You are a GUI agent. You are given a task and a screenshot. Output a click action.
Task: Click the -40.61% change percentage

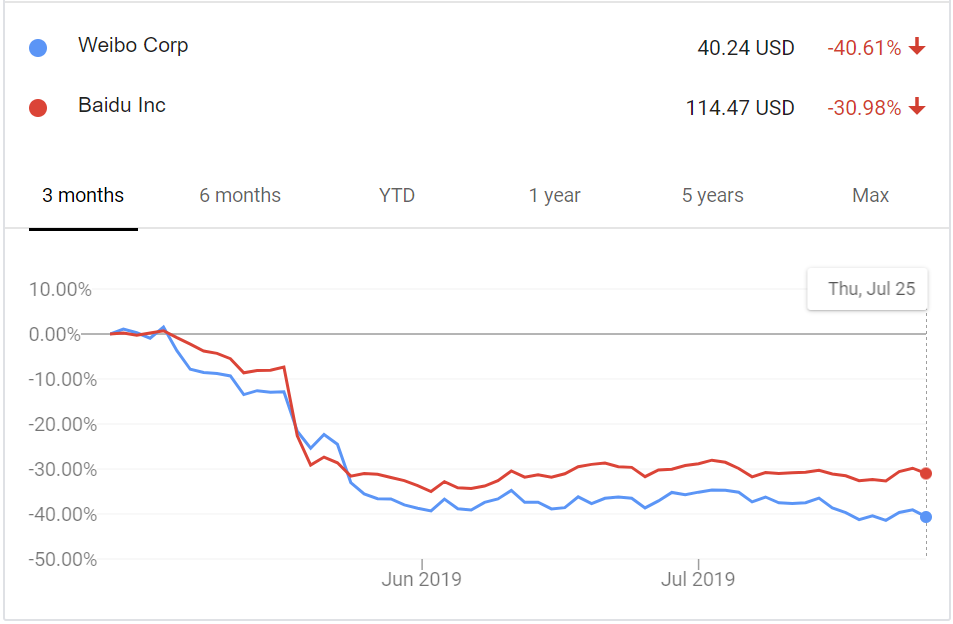coord(864,48)
